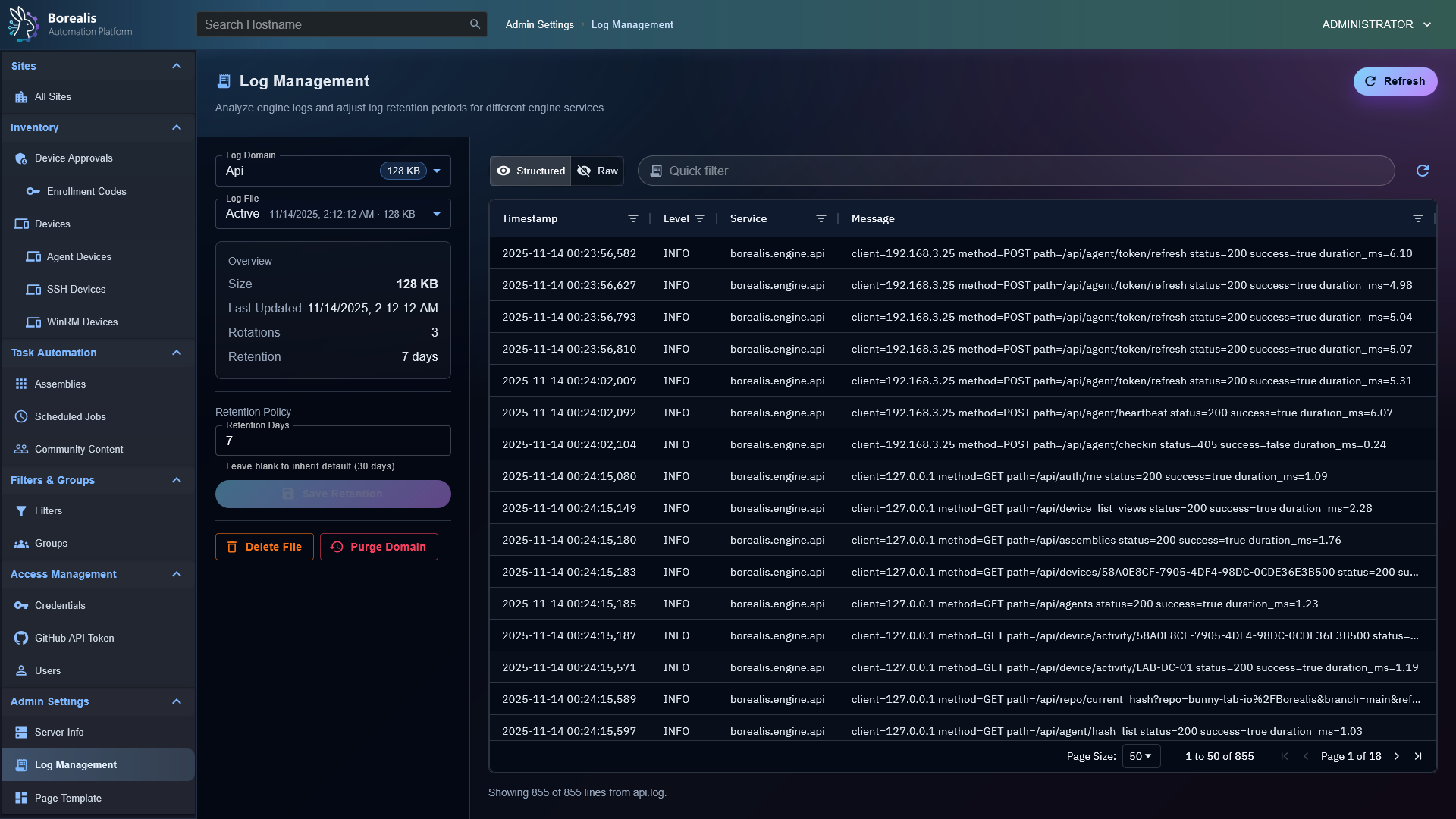
Task: Change Page Size dropdown showing 50
Action: pyautogui.click(x=1141, y=756)
